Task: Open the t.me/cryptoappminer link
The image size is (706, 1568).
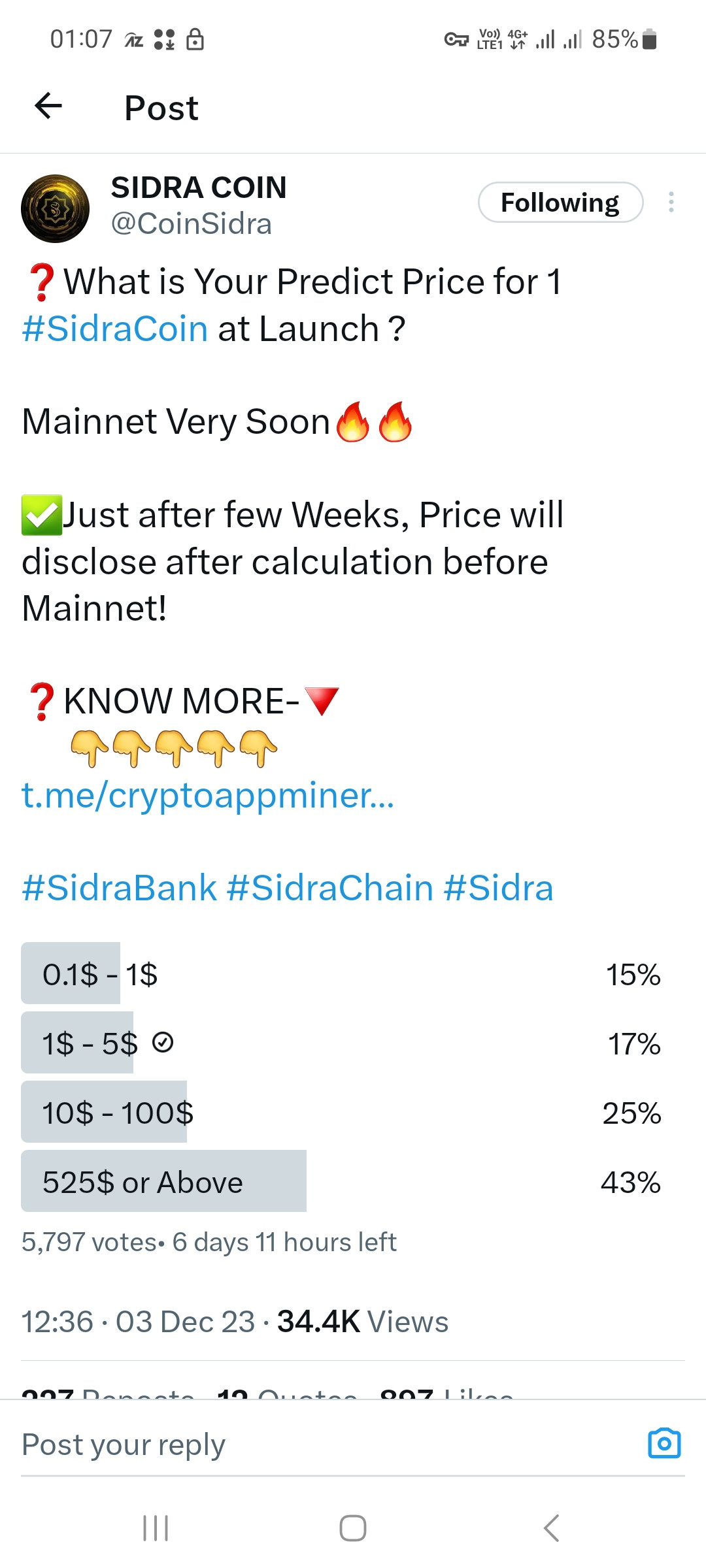Action: click(x=208, y=796)
